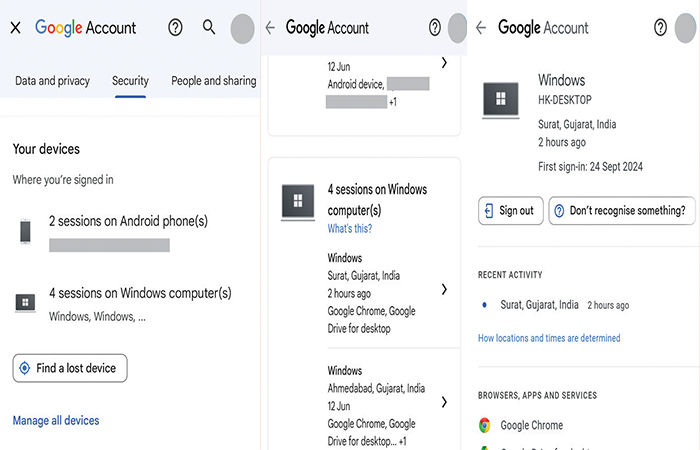Click the locate target icon in Find a lost device button
The image size is (700, 450).
pyautogui.click(x=25, y=368)
